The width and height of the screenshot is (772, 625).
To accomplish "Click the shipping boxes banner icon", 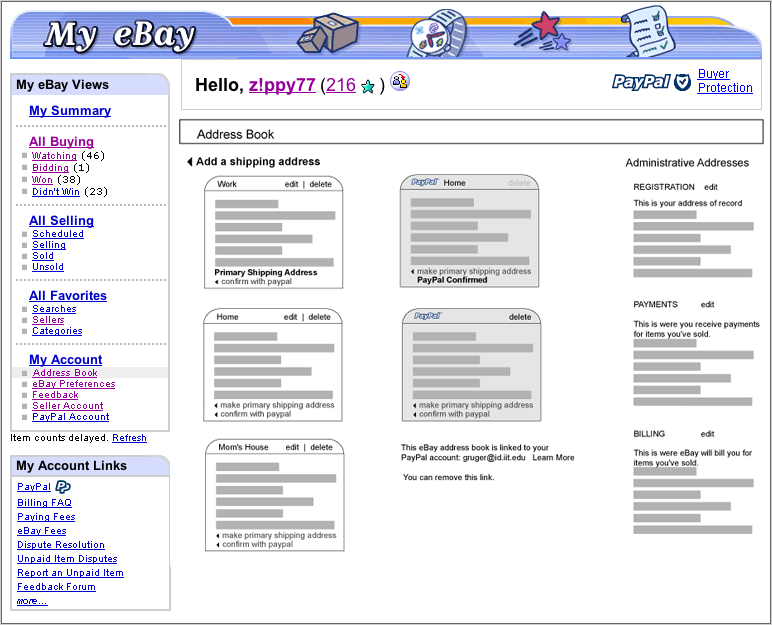I will coord(328,33).
